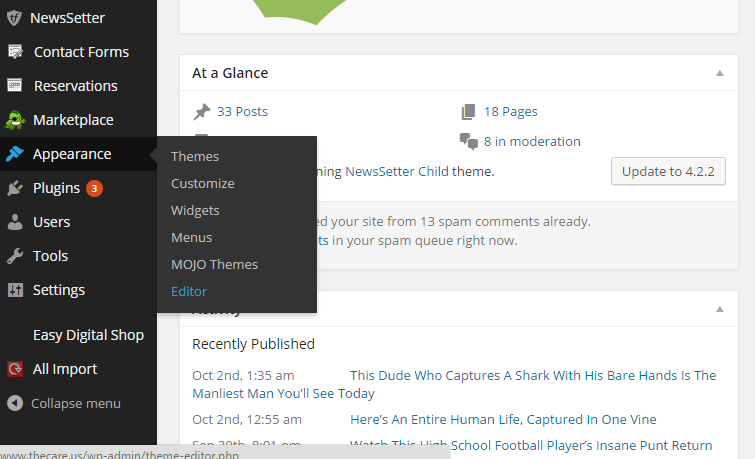Collapse menu using the arrow button

(15, 403)
